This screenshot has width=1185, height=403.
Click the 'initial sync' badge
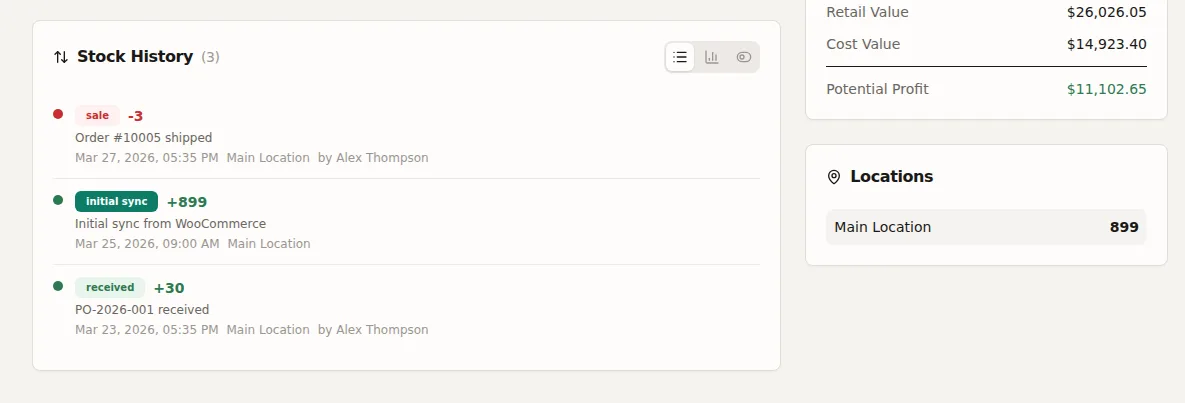point(116,201)
